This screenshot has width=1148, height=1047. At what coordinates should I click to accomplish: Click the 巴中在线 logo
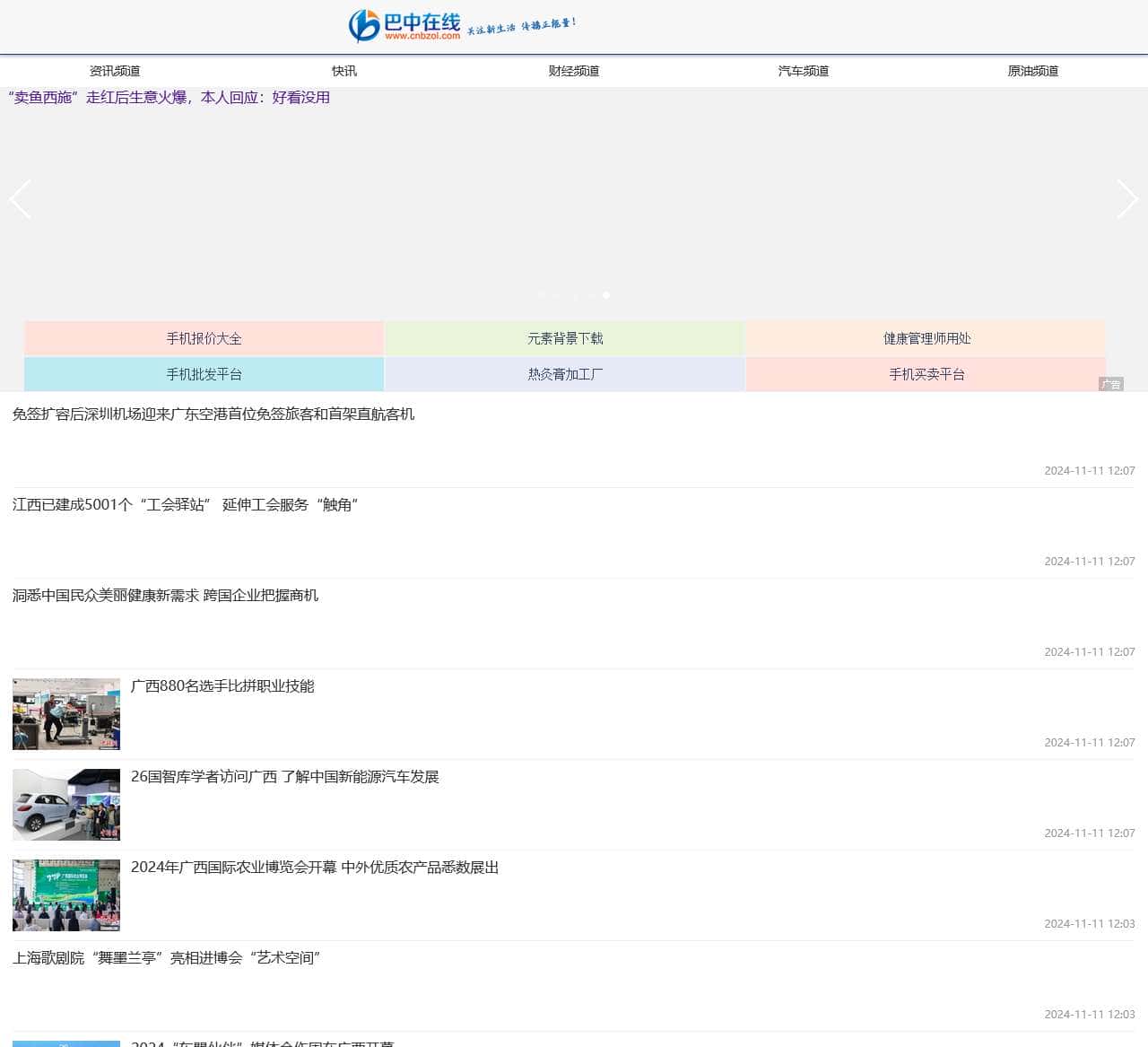click(463, 26)
